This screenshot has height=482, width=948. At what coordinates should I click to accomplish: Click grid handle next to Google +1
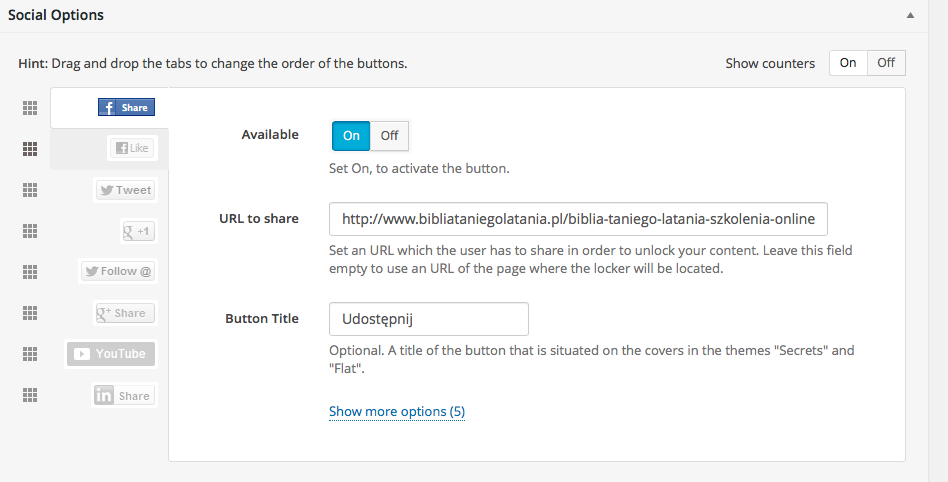[30, 231]
